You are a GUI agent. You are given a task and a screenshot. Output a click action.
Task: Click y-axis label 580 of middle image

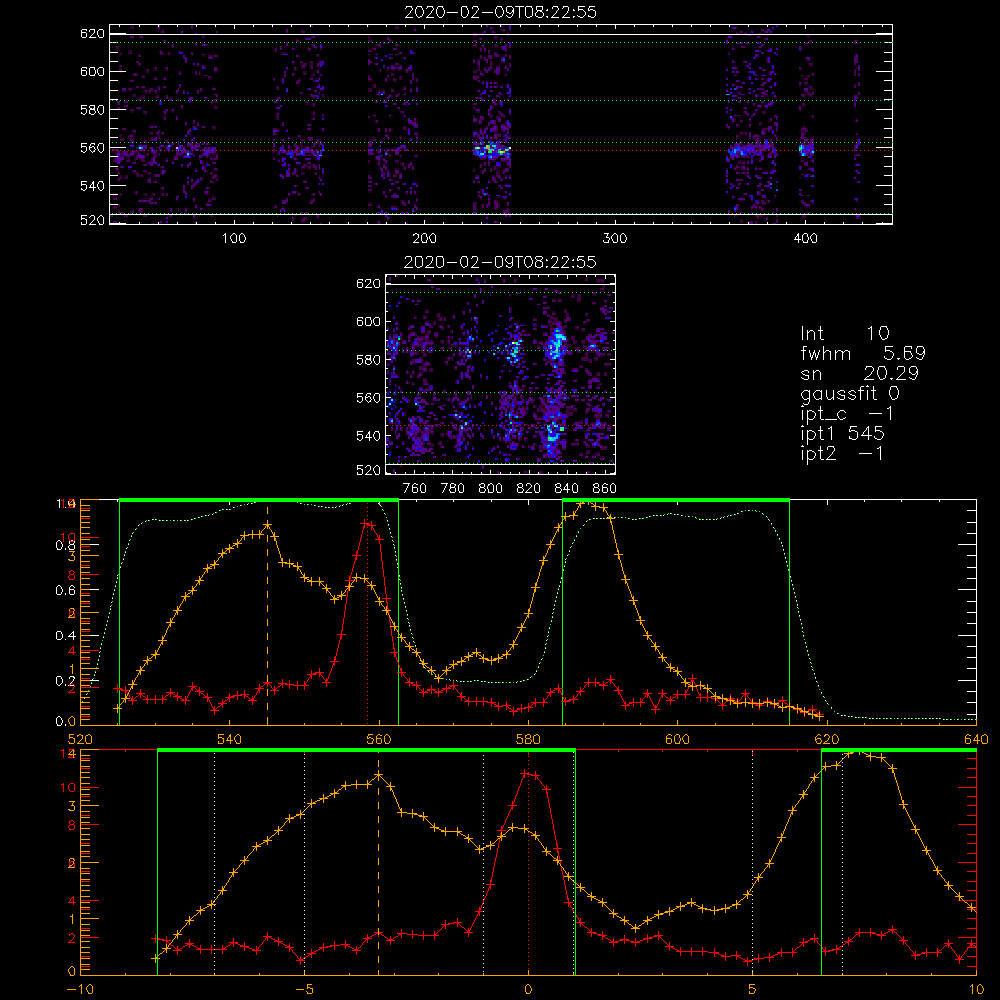coord(368,360)
